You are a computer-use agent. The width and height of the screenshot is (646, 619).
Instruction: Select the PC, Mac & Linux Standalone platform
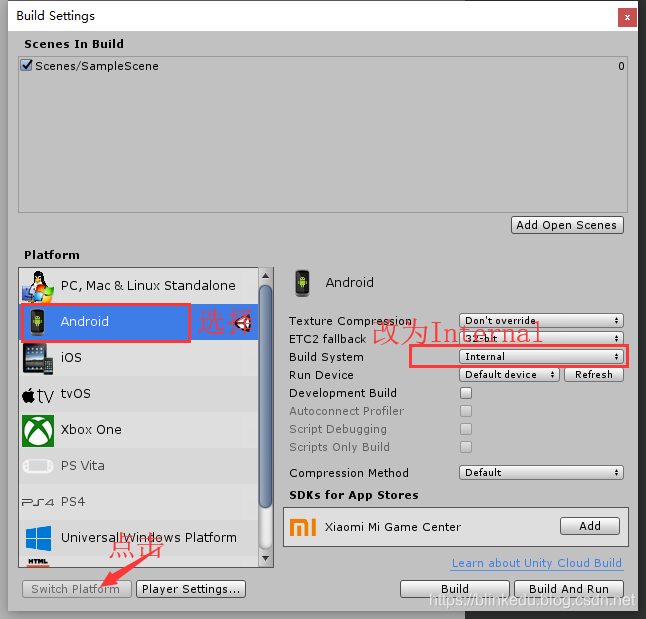(x=139, y=286)
